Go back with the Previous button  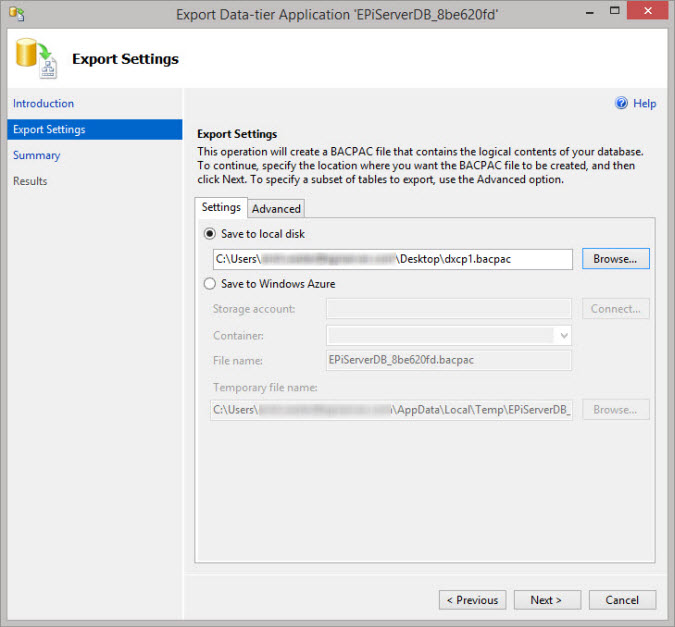tap(473, 600)
